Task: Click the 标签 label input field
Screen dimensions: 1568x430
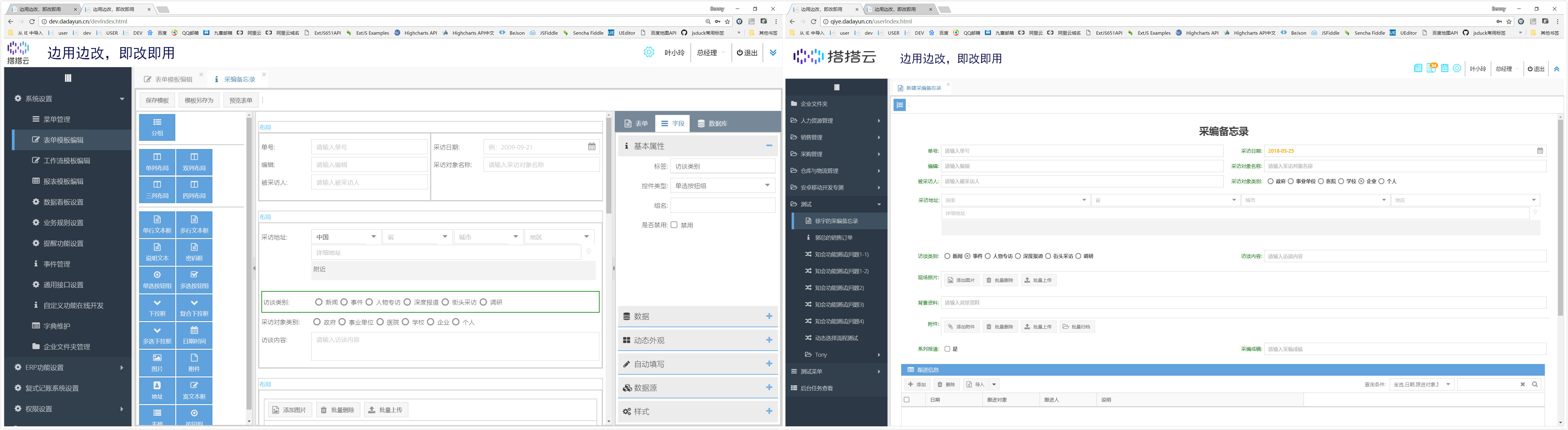Action: [x=723, y=166]
